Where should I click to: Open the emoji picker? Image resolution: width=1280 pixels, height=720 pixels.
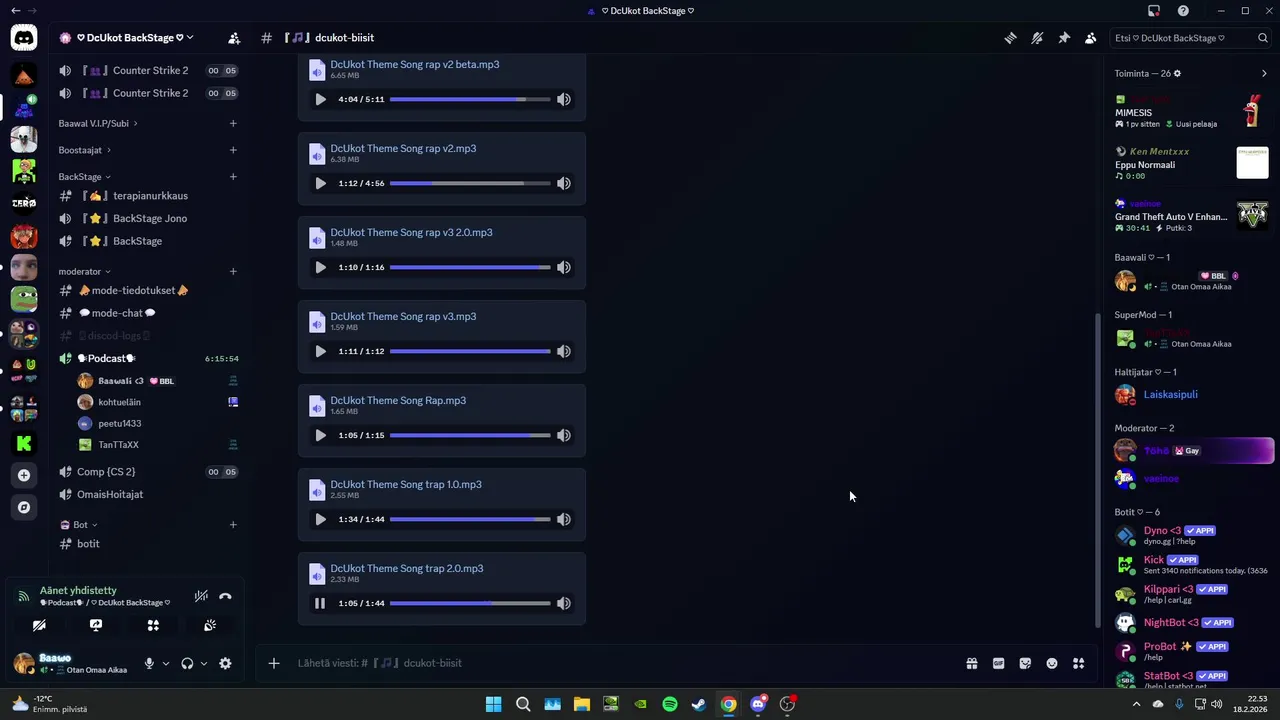click(x=1052, y=663)
